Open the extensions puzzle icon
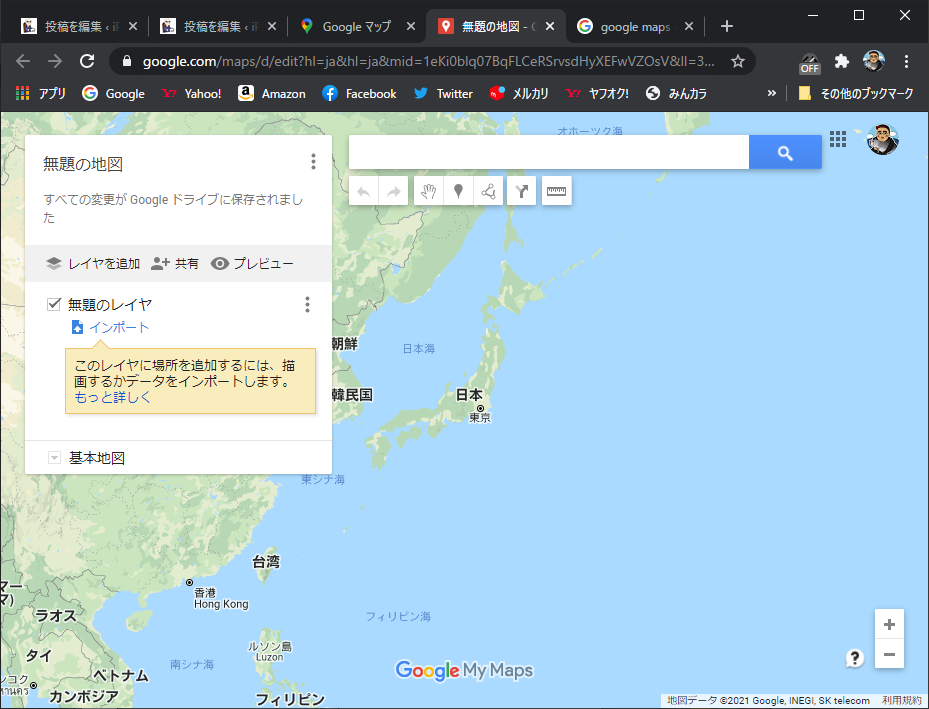929x709 pixels. coord(841,61)
